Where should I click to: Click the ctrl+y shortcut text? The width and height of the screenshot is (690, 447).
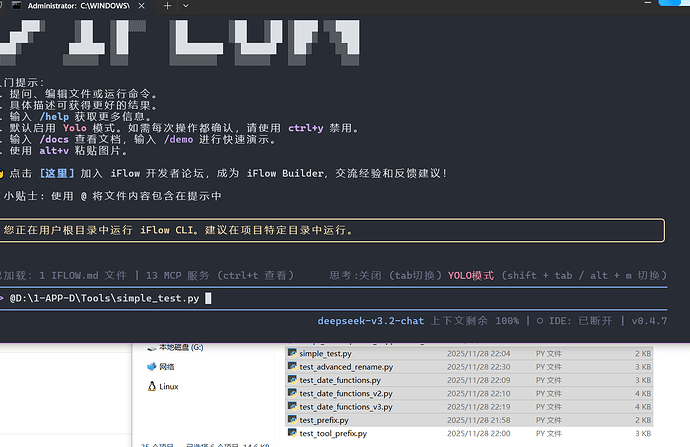click(x=306, y=128)
